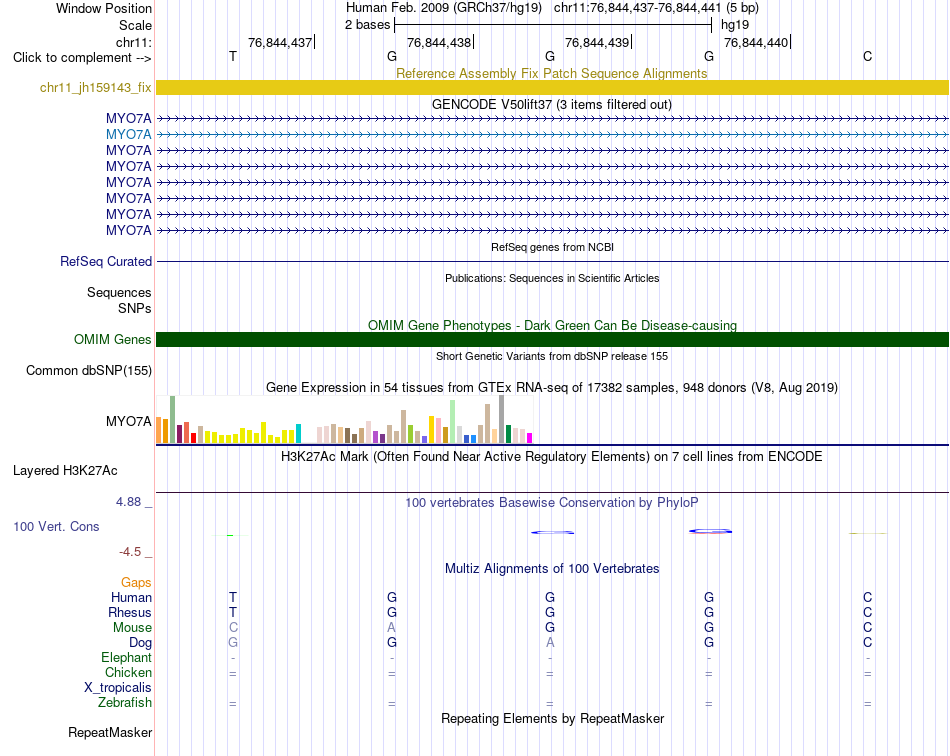Click the Scale label
The width and height of the screenshot is (950, 756).
135,25
